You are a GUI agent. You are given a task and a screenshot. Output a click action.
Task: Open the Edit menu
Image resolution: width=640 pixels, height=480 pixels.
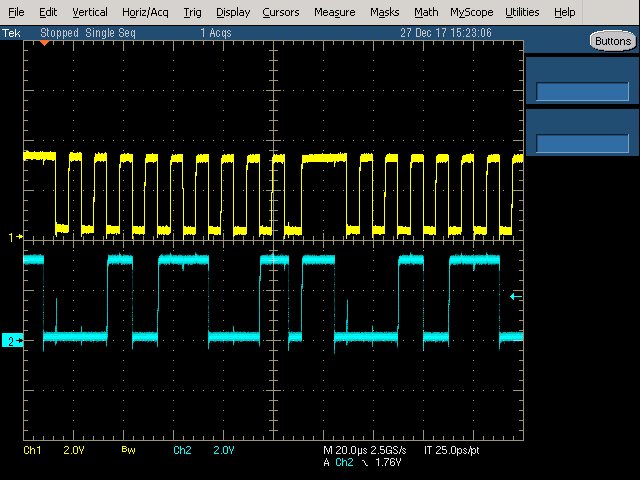[48, 12]
